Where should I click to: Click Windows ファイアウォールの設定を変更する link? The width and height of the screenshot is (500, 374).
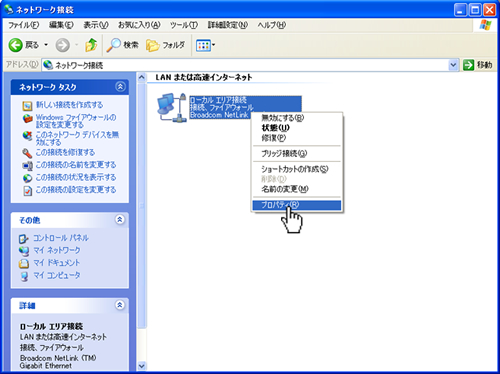coord(76,121)
